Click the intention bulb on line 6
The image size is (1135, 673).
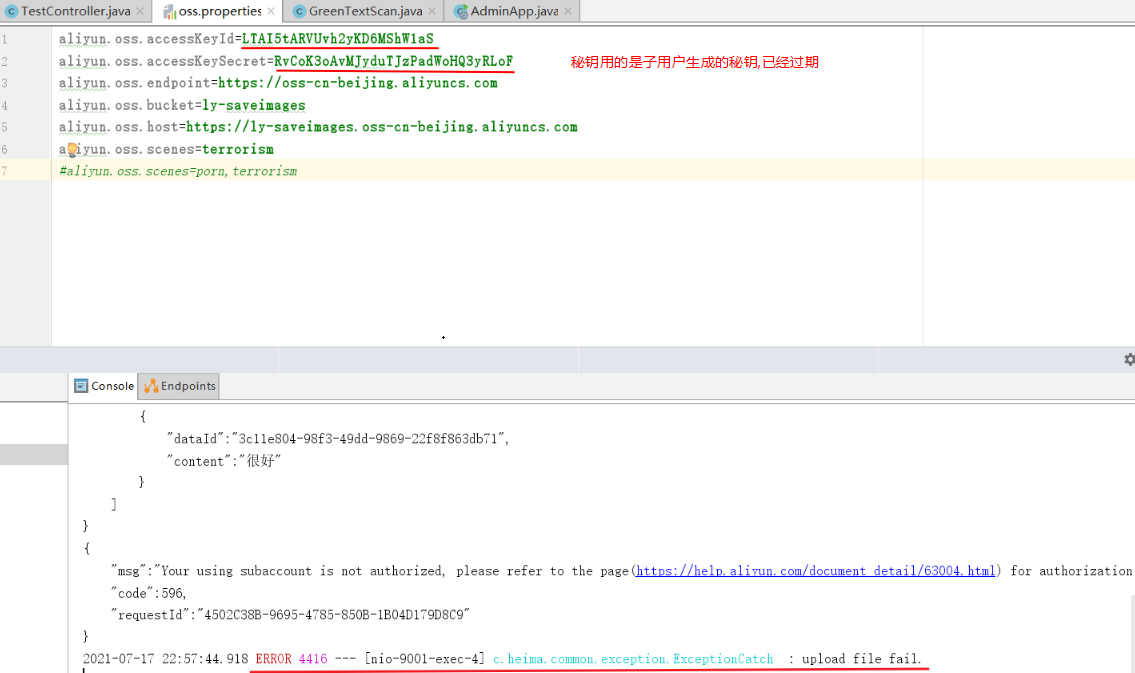coord(70,149)
